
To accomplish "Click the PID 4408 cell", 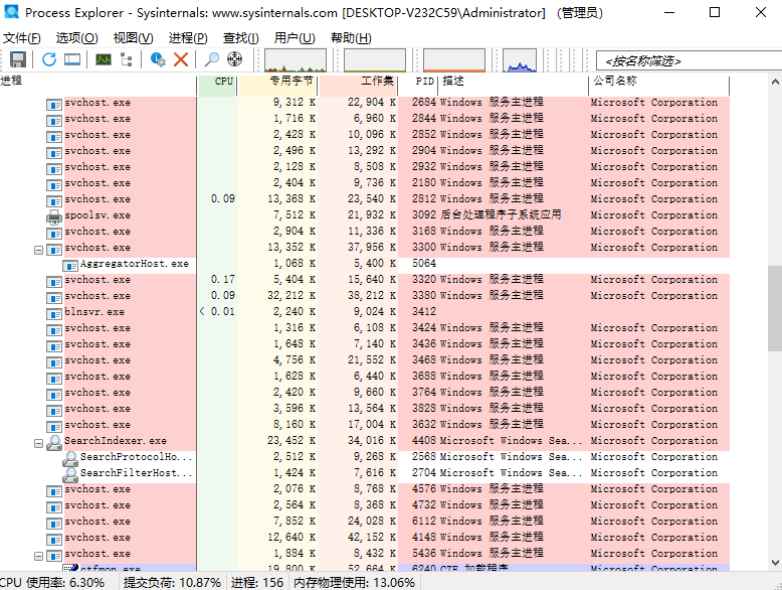I will (x=424, y=440).
